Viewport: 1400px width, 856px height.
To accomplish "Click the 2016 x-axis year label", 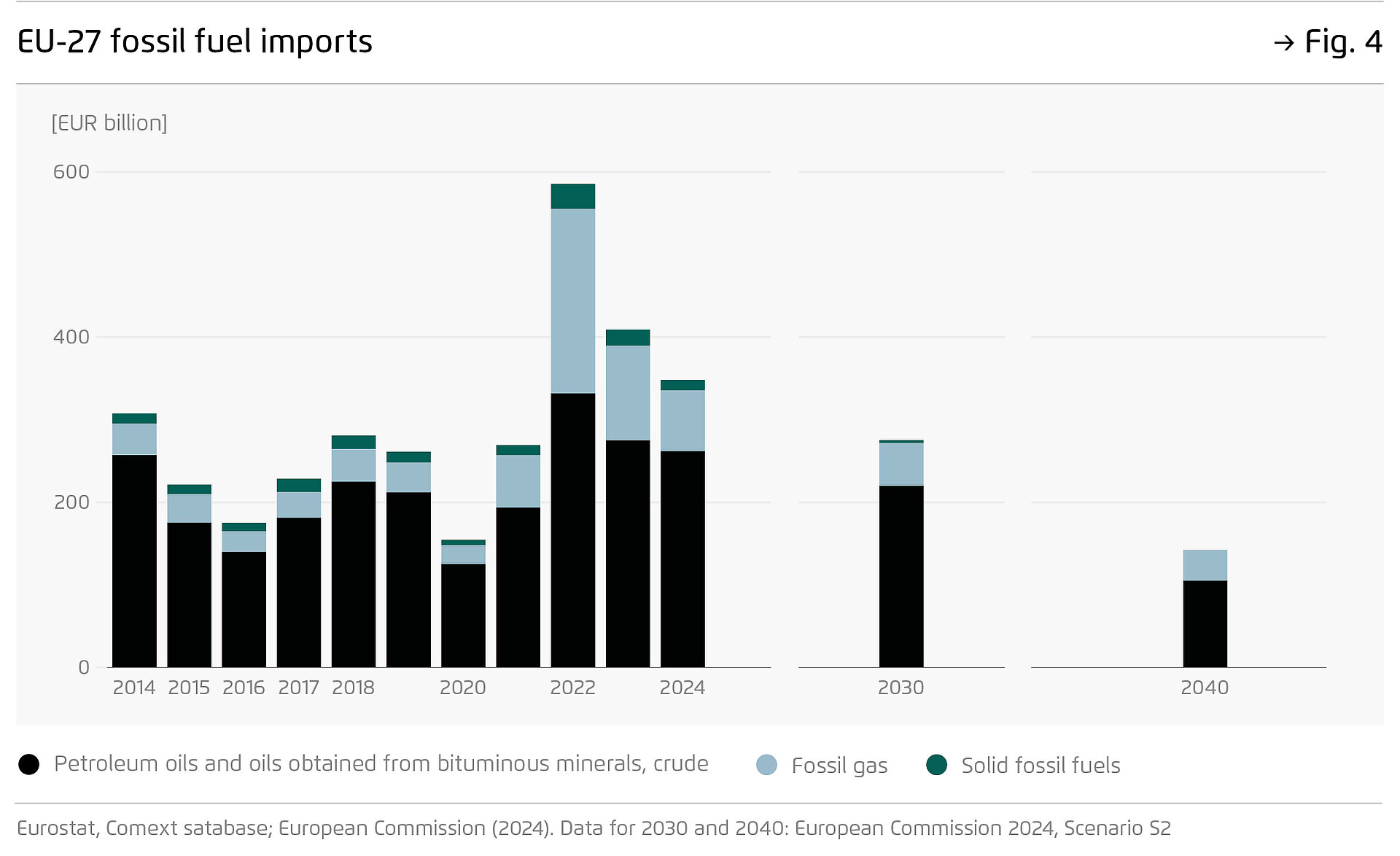I will [x=244, y=688].
